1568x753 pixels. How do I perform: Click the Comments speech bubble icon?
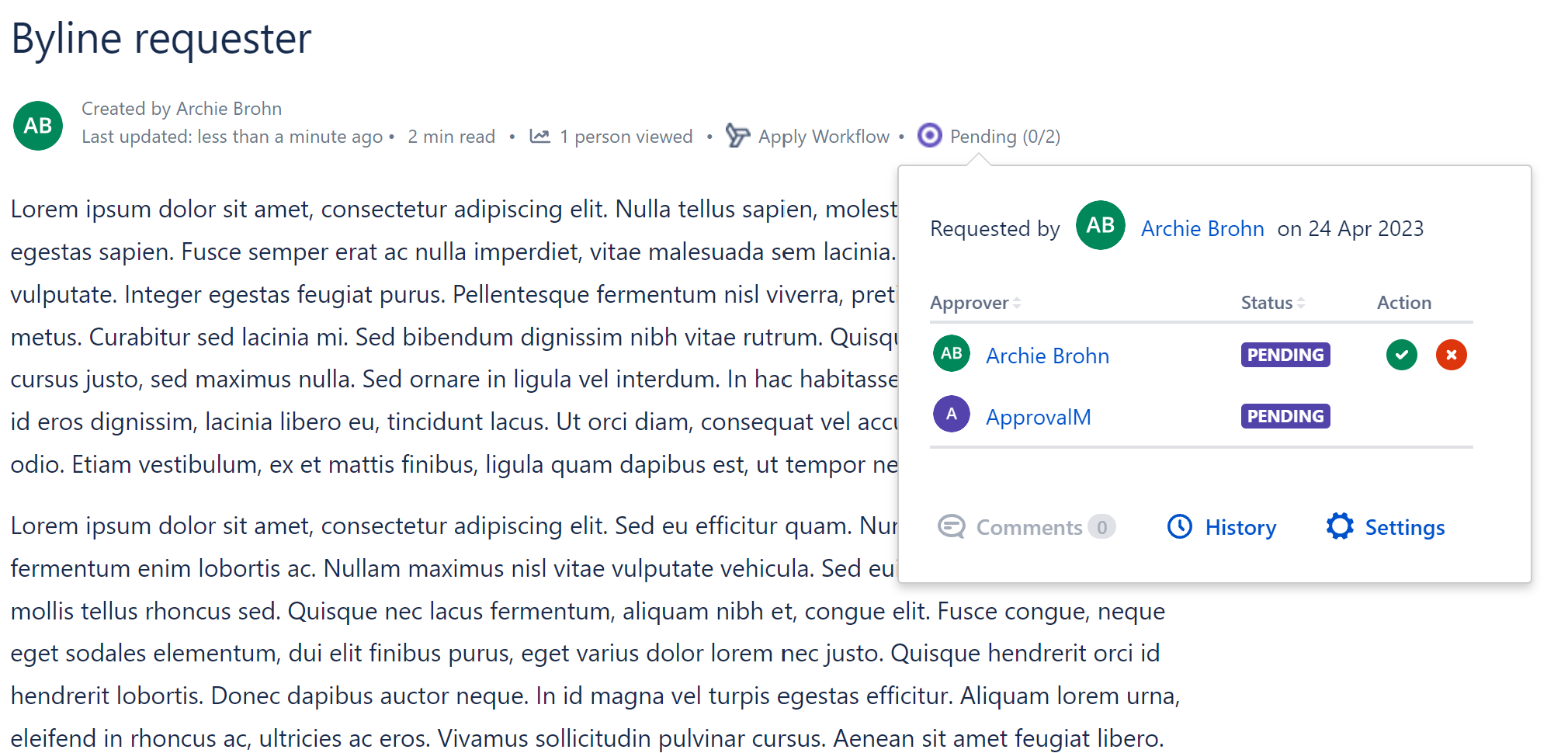[951, 527]
